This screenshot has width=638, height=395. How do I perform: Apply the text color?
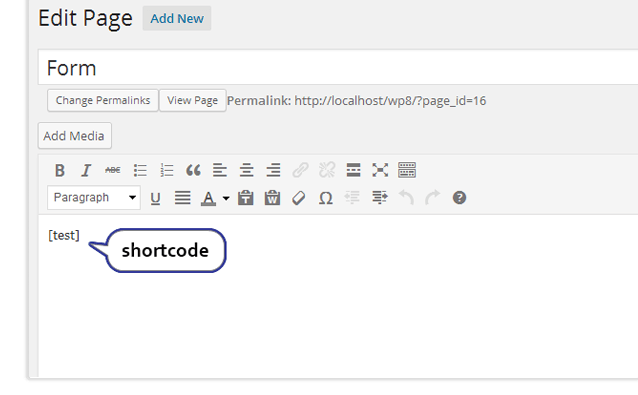pyautogui.click(x=208, y=198)
